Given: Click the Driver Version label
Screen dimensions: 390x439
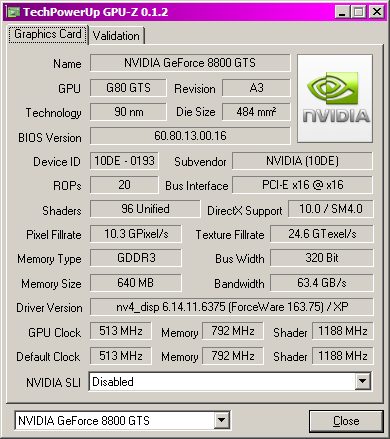Looking at the screenshot, I should (49, 308).
